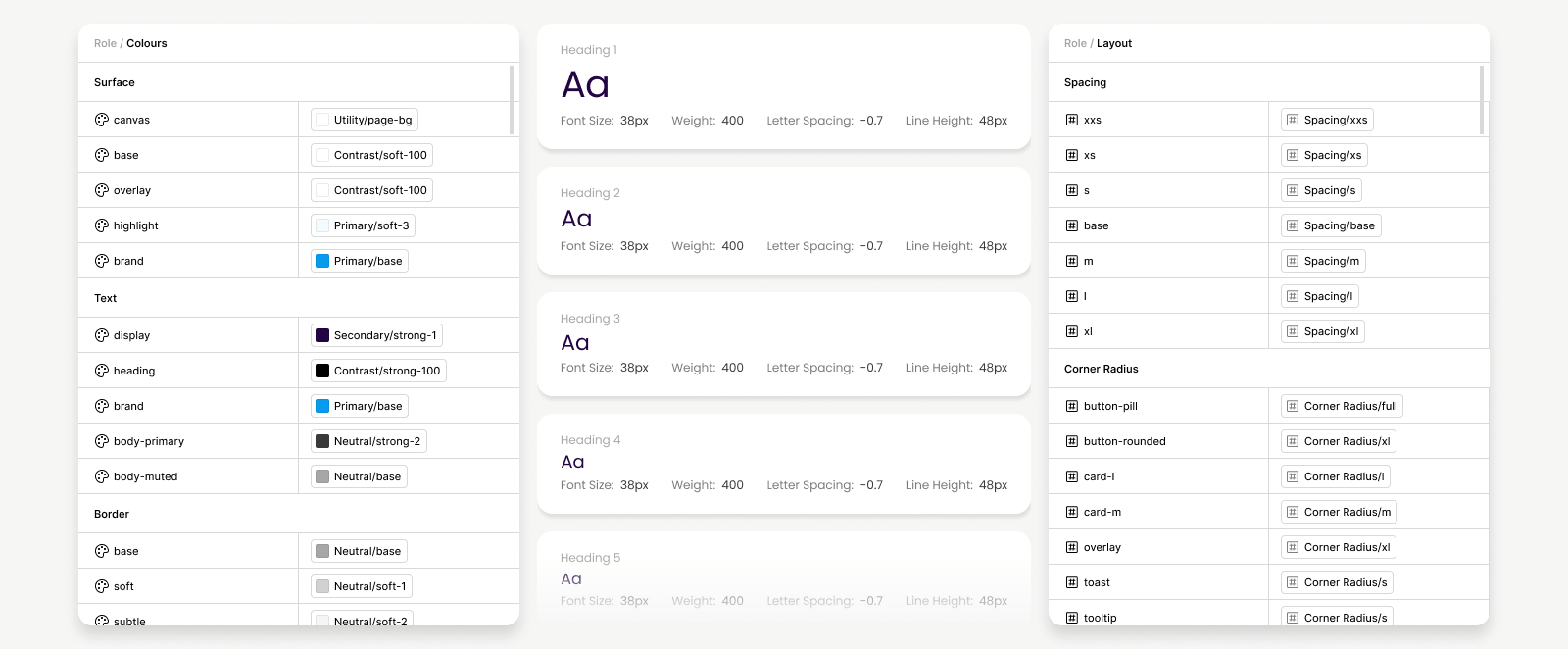Click the Heading 1 Aa sample
This screenshot has height=649, width=1568.
[x=585, y=84]
